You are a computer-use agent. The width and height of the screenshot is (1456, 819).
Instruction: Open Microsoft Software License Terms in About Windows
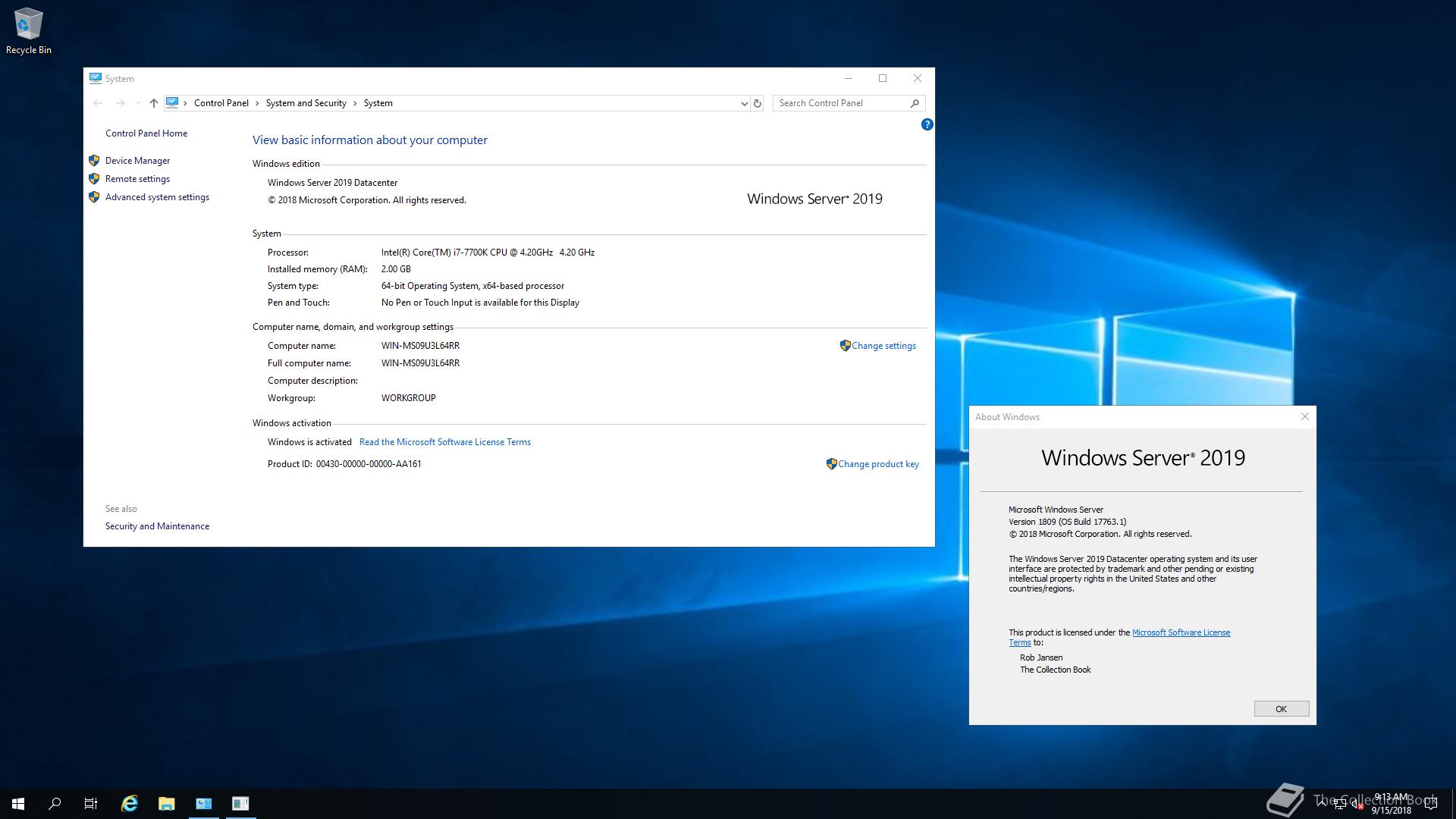pyautogui.click(x=1181, y=632)
